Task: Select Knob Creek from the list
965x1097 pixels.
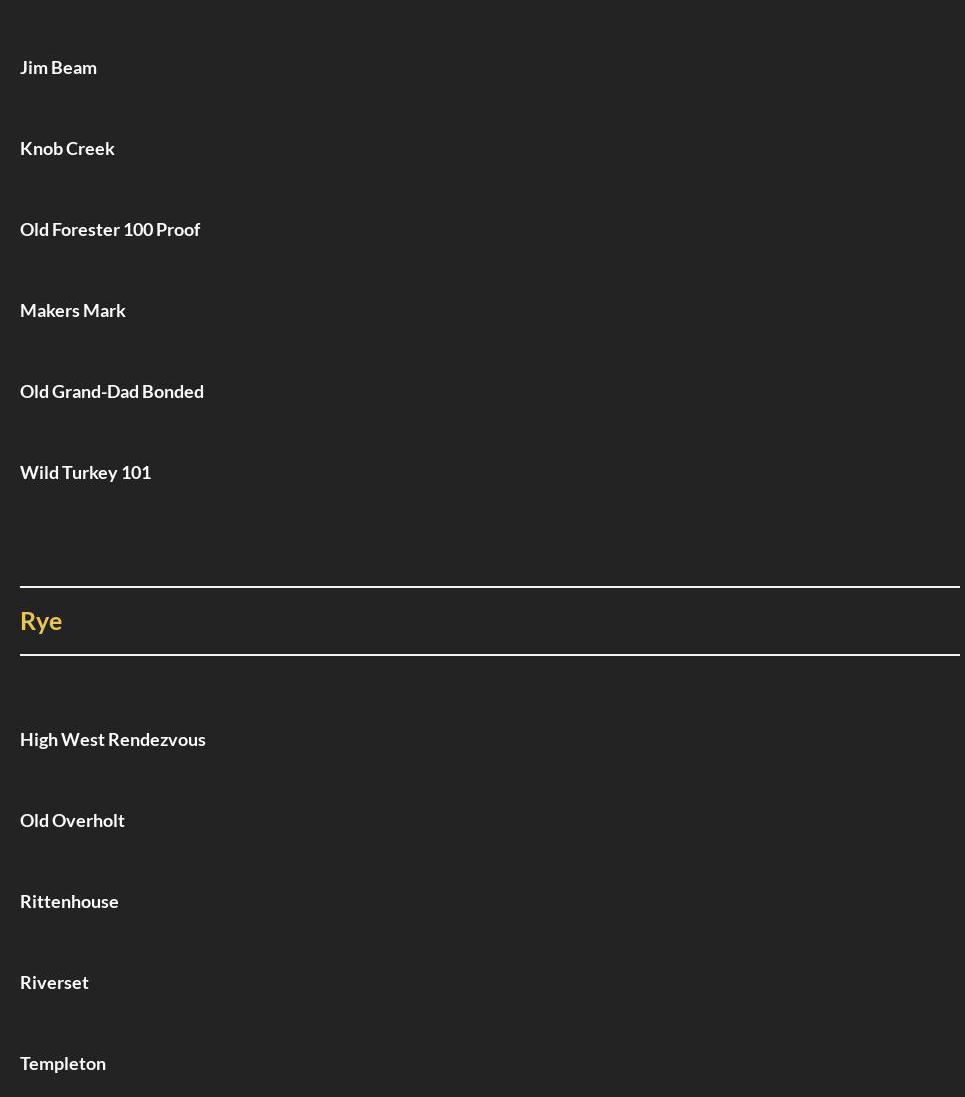Action: [x=67, y=148]
